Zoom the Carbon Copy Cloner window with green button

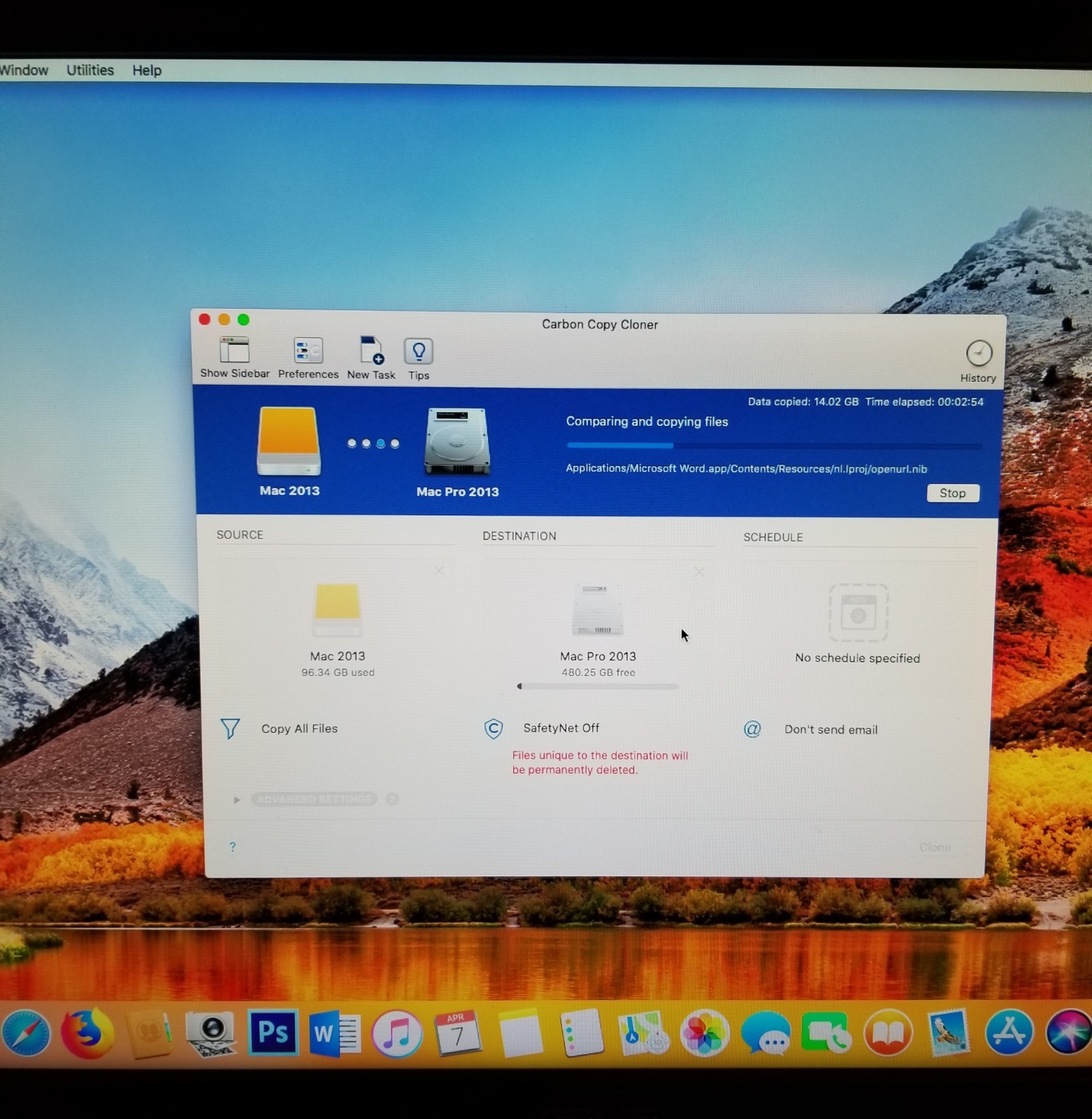click(x=243, y=320)
